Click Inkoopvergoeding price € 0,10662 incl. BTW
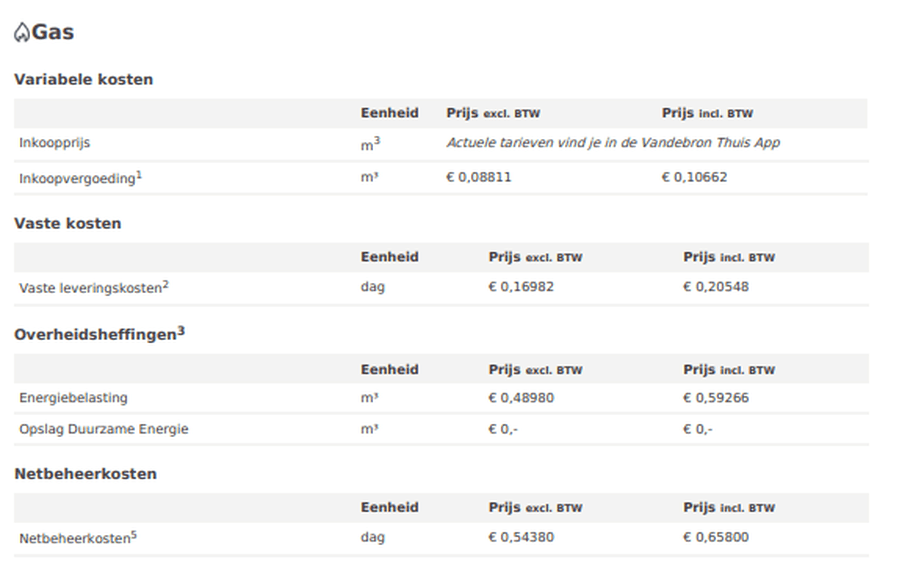Image resolution: width=902 pixels, height=576 pixels. coord(694,177)
